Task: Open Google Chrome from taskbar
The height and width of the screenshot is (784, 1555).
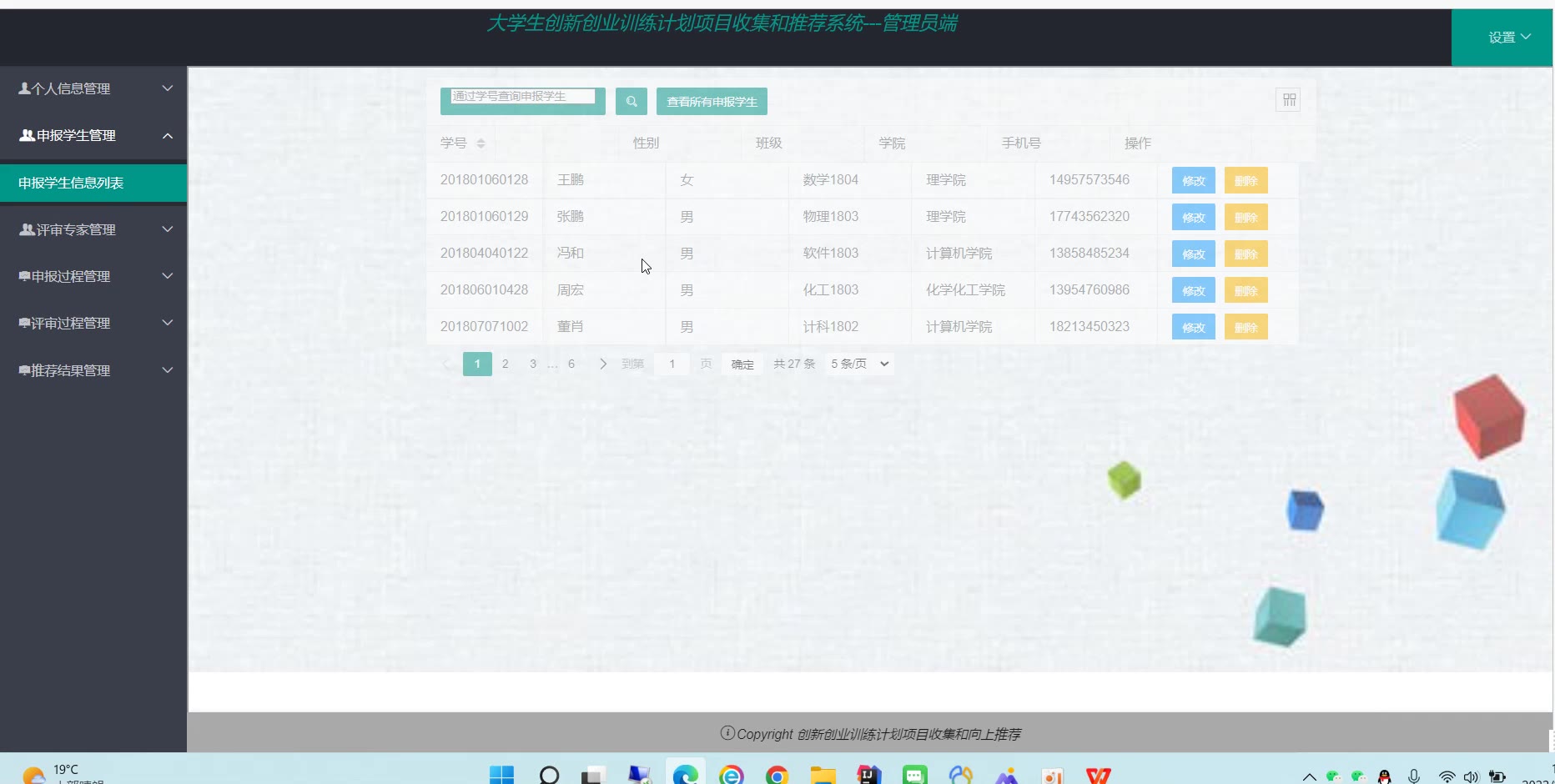Action: coord(777,776)
